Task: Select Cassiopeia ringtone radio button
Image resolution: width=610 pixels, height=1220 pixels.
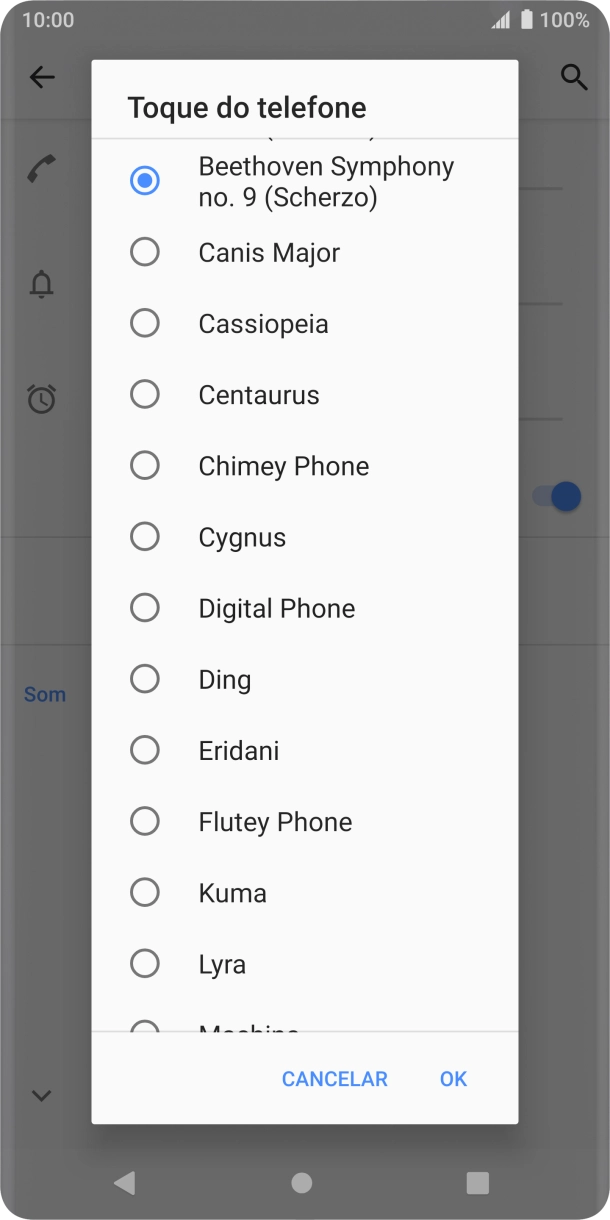Action: tap(145, 323)
